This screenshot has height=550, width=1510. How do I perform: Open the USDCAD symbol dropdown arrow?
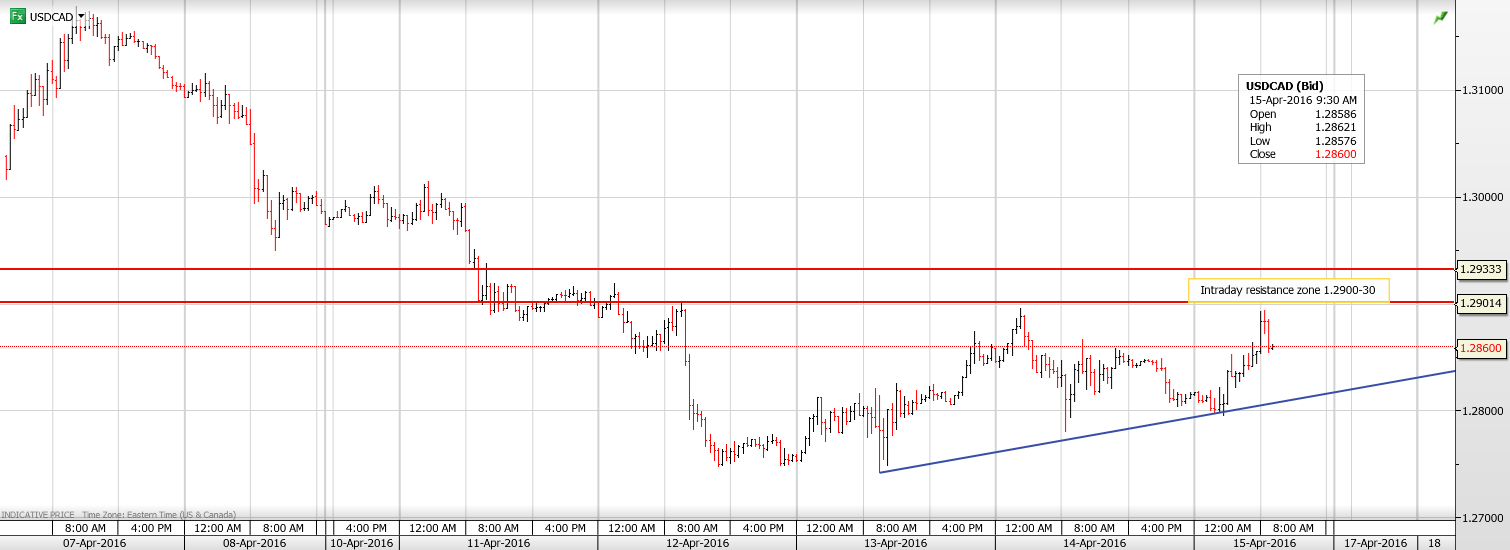(x=81, y=16)
